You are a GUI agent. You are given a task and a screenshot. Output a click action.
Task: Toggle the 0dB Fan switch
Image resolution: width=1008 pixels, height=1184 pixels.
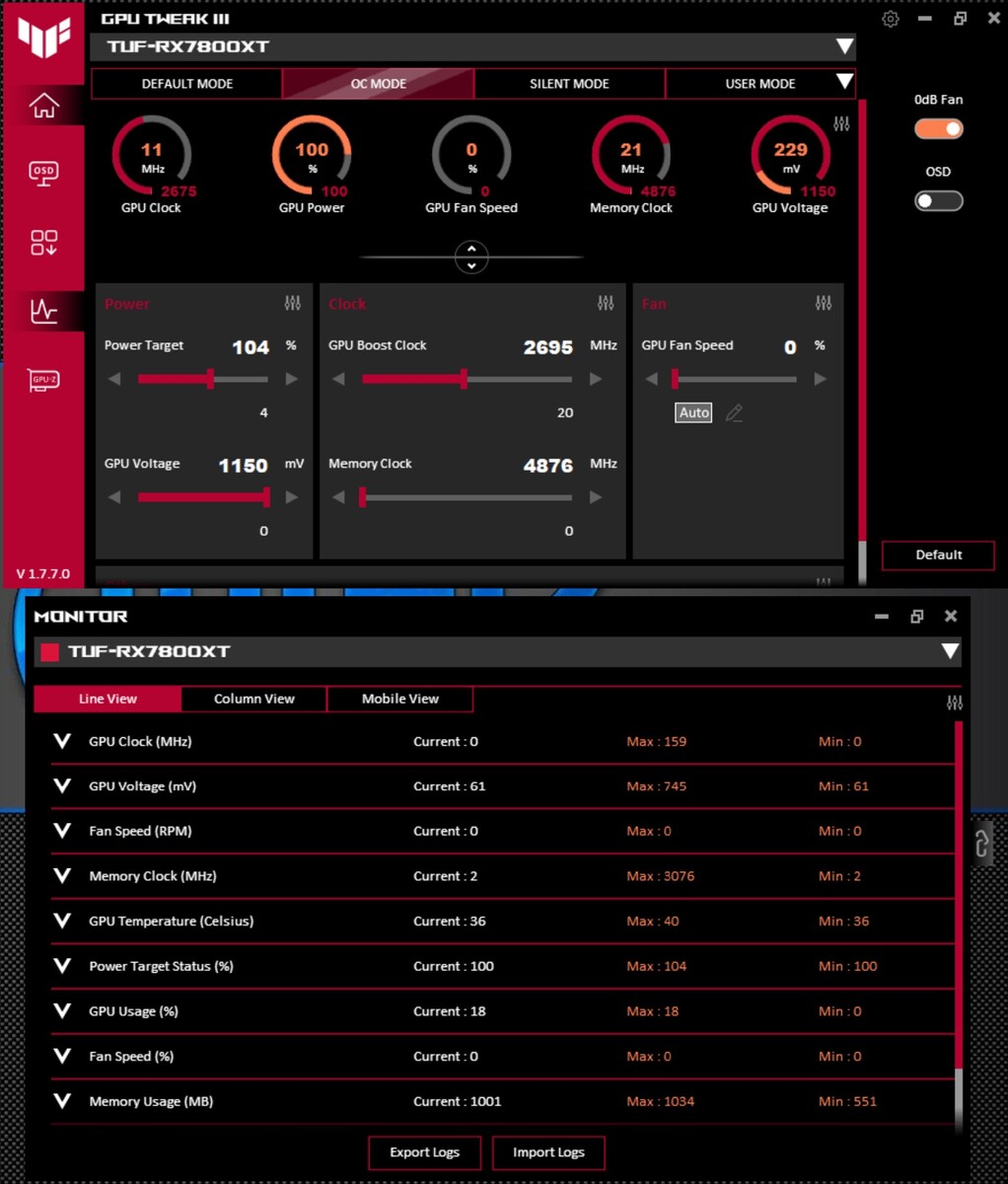[938, 129]
